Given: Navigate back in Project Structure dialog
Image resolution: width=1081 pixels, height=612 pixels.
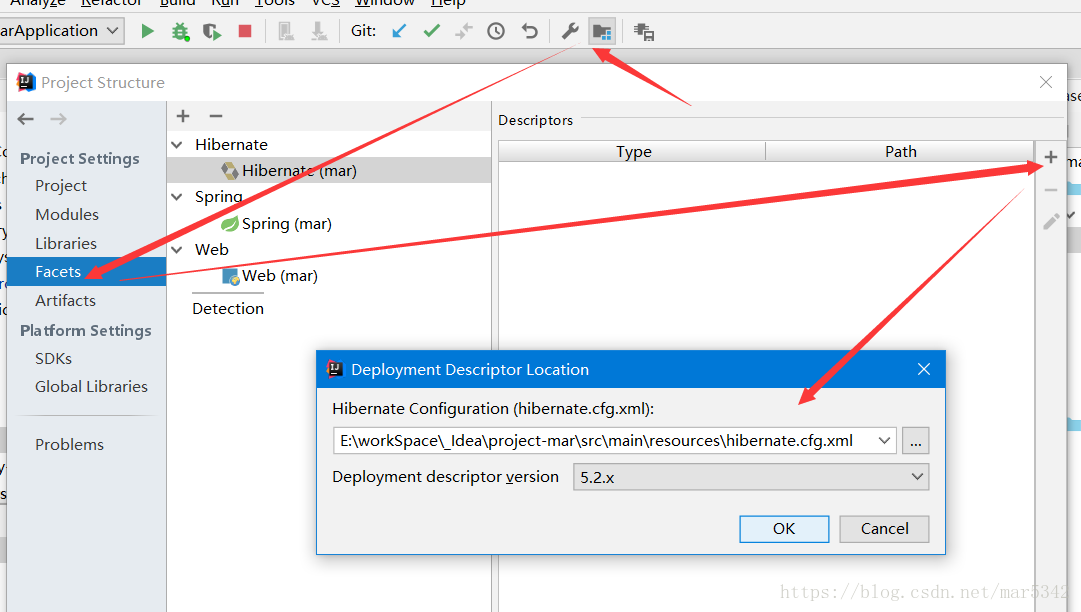Looking at the screenshot, I should pos(26,119).
